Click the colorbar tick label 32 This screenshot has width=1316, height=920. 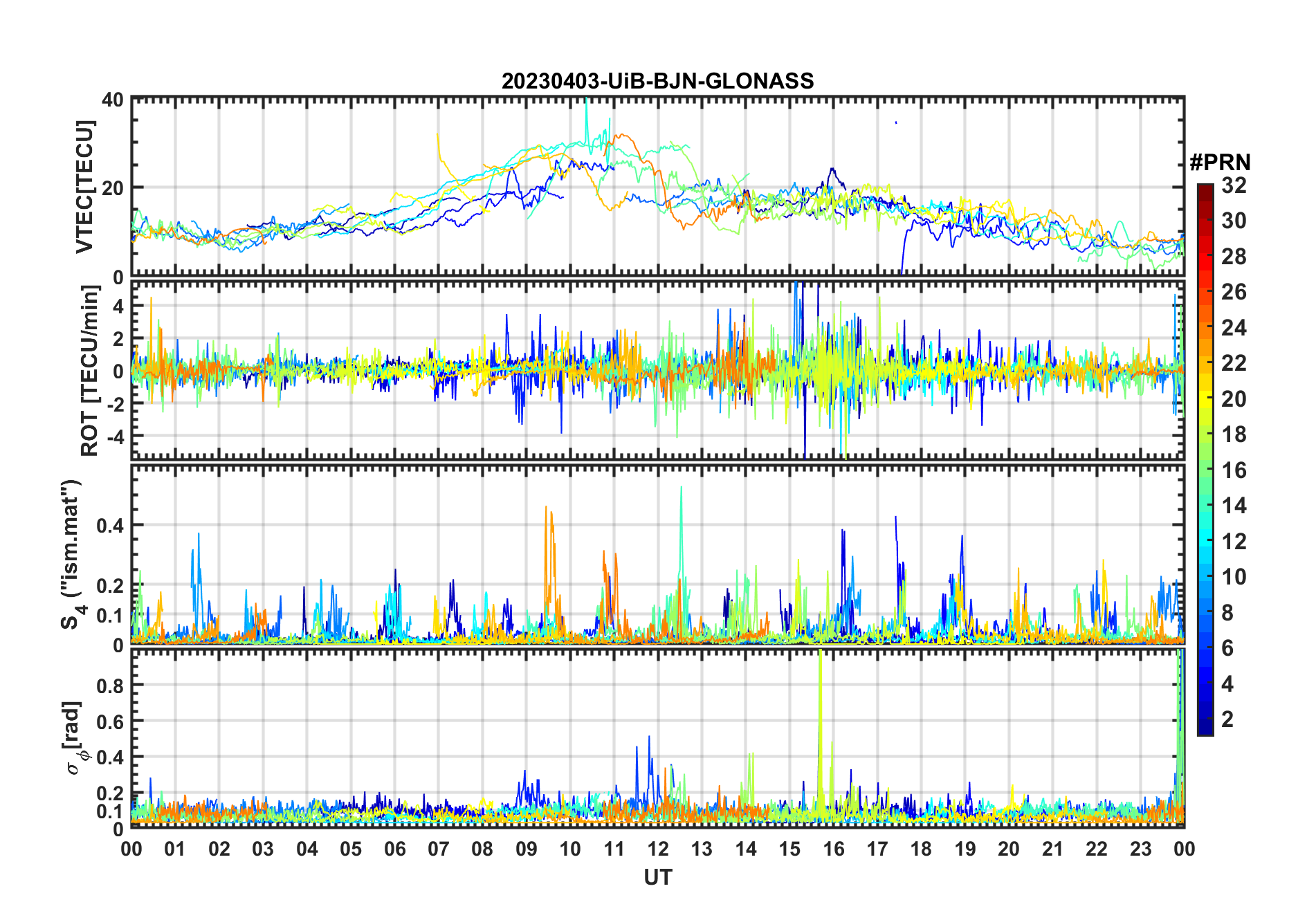(1234, 185)
